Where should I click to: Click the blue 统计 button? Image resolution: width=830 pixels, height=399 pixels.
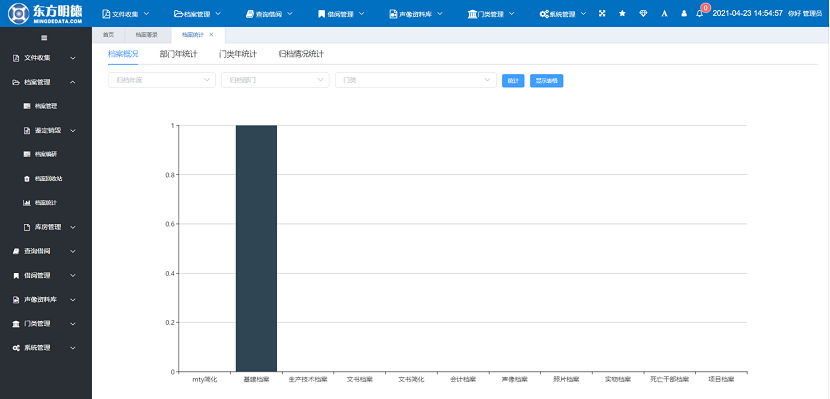tap(513, 80)
